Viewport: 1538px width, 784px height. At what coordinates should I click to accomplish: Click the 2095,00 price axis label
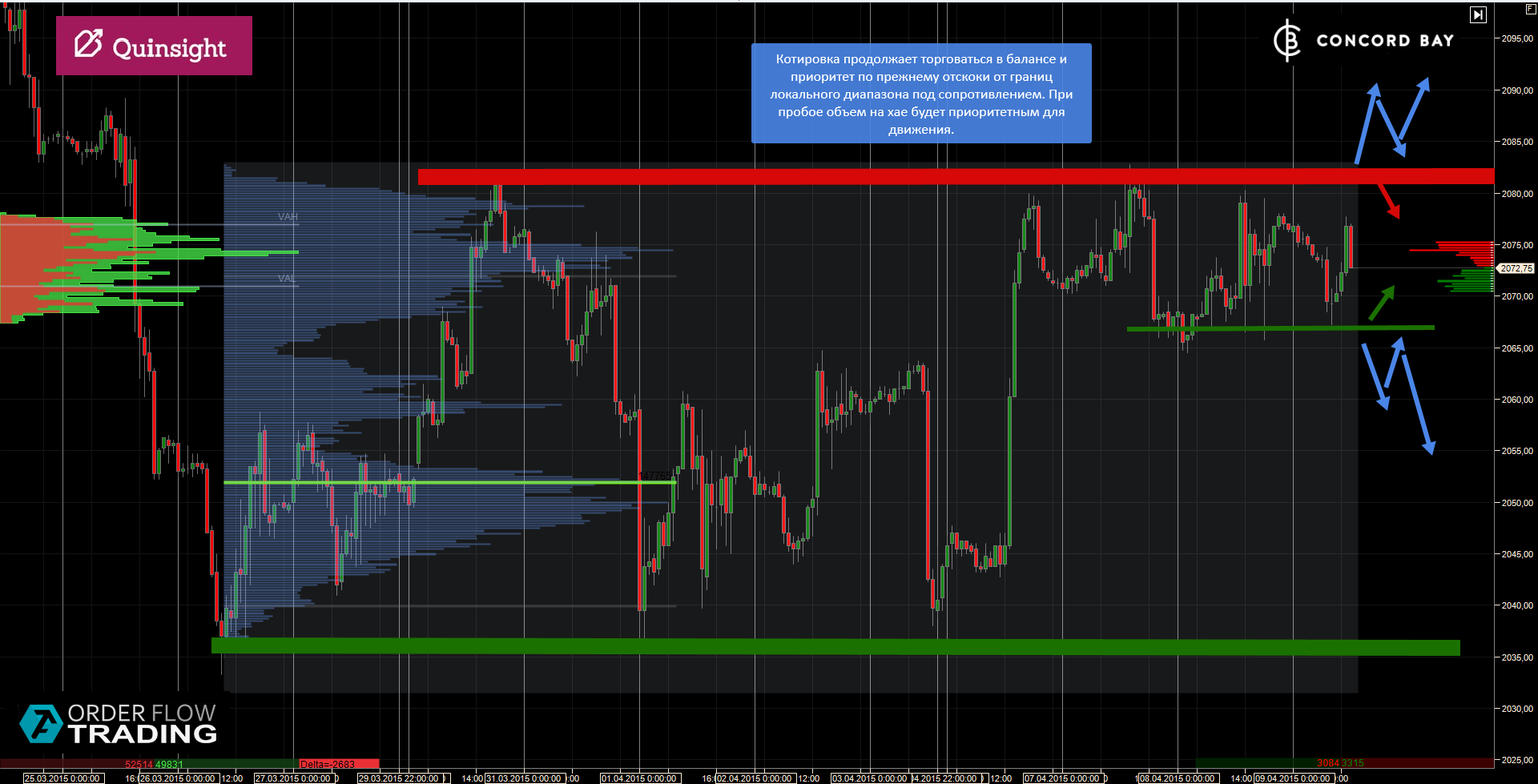[x=1517, y=38]
